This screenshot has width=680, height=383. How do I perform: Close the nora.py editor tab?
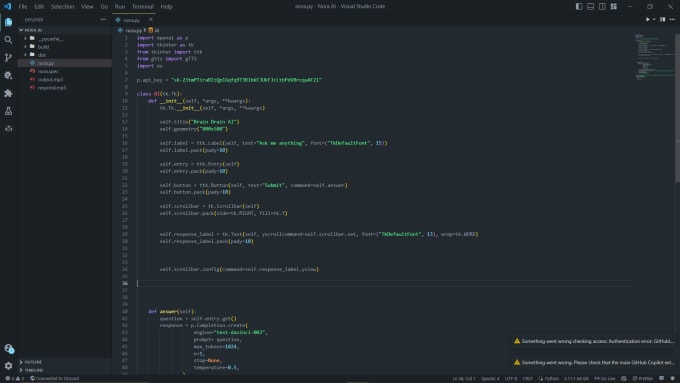coord(150,20)
